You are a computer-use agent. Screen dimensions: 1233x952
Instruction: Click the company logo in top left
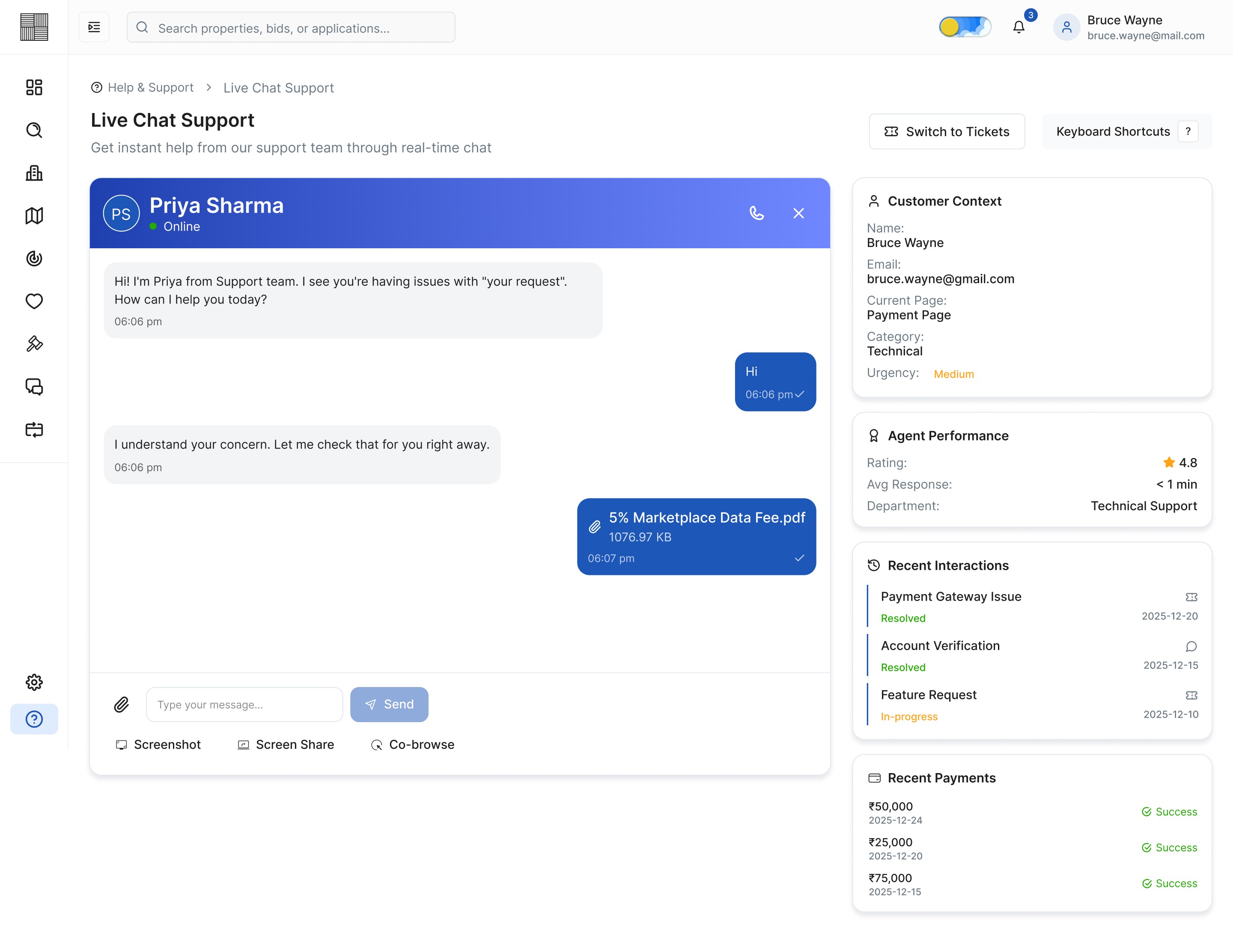click(34, 27)
